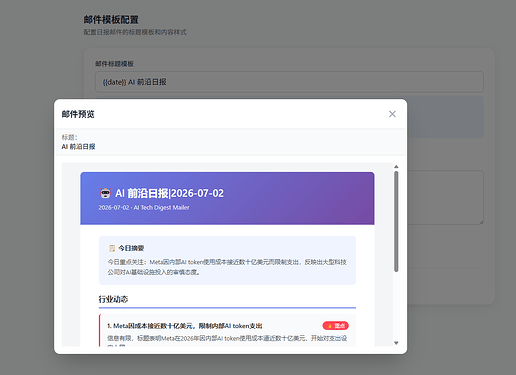Viewport: 516px width, 375px height.
Task: Click the preview vertical scrollbar thumb
Action: 396,222
